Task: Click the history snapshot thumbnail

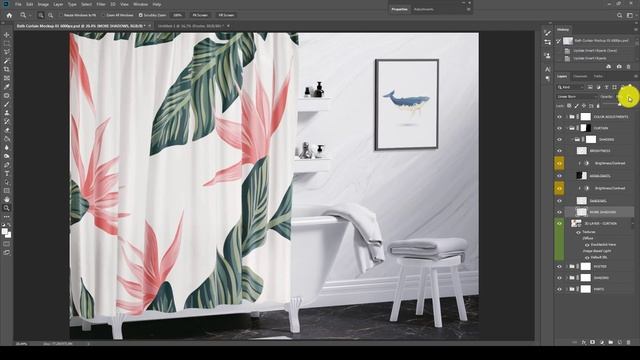Action: click(568, 41)
